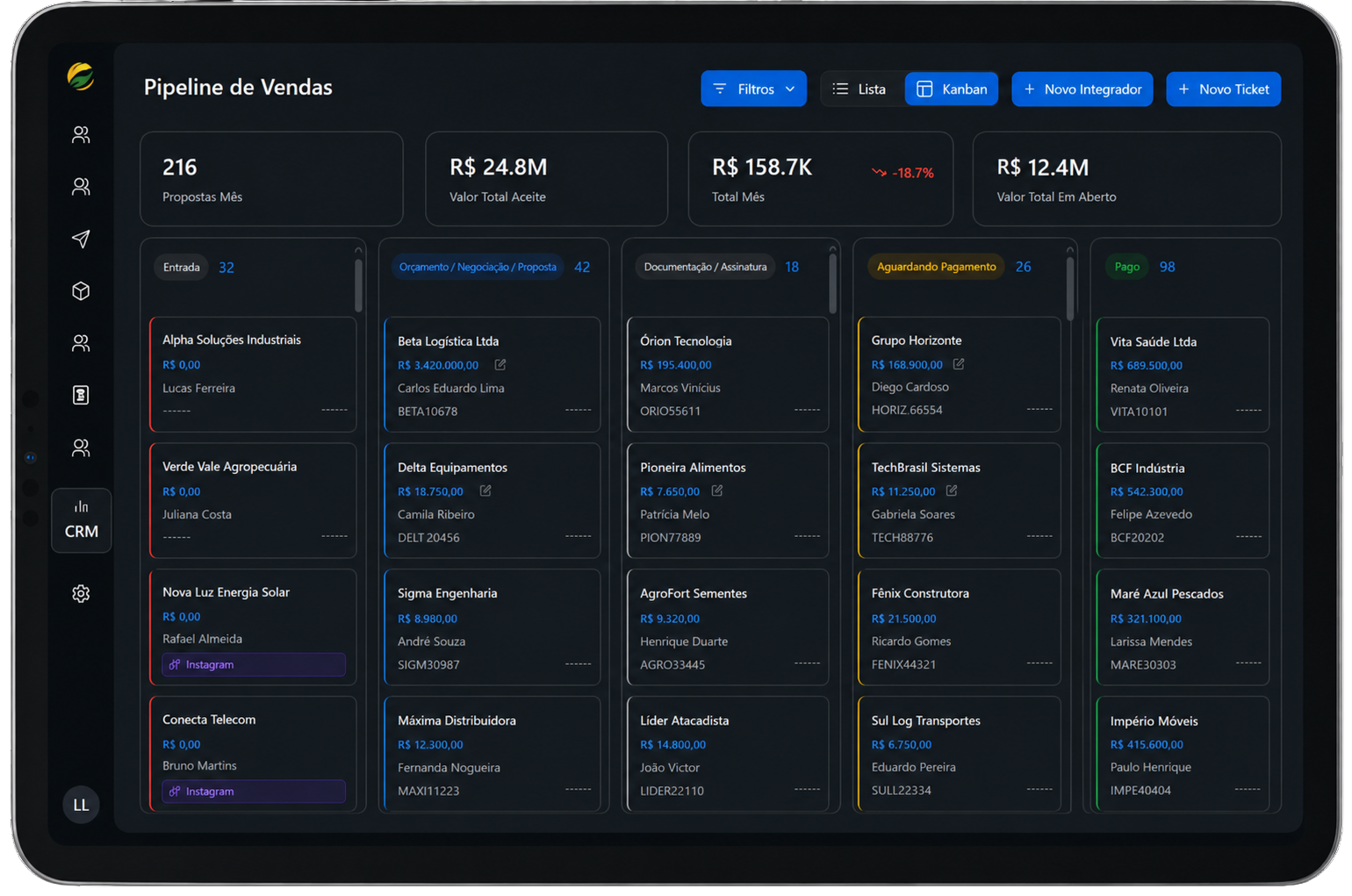The height and width of the screenshot is (896, 1352).
Task: Click the Novo Ticket button
Action: click(1223, 89)
